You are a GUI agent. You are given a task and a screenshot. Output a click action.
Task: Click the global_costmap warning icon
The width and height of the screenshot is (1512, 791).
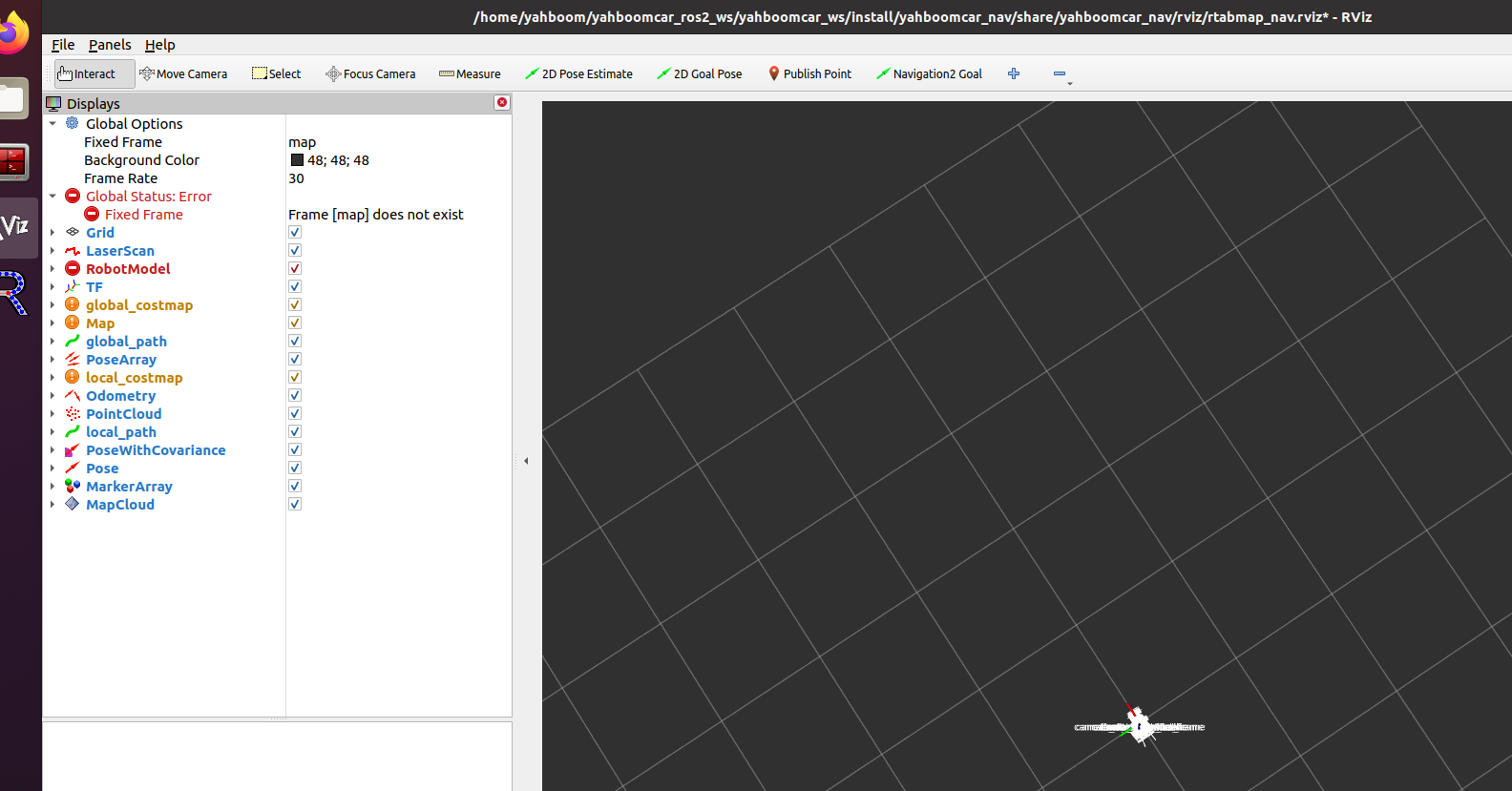pyautogui.click(x=73, y=304)
